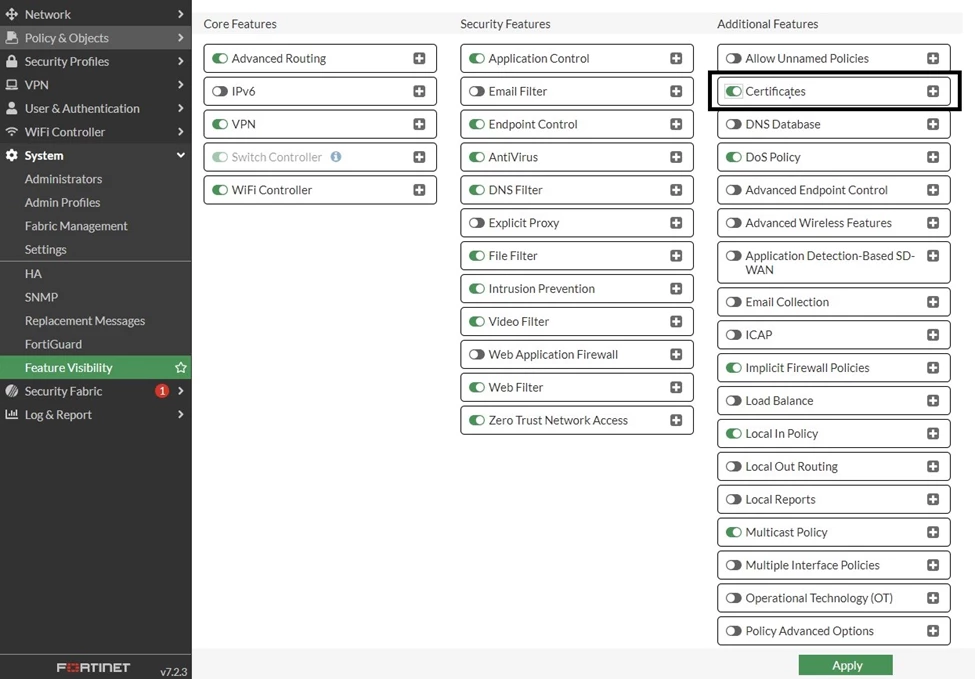Click the plus icon on IPv6 row
This screenshot has width=975, height=679.
[x=419, y=91]
